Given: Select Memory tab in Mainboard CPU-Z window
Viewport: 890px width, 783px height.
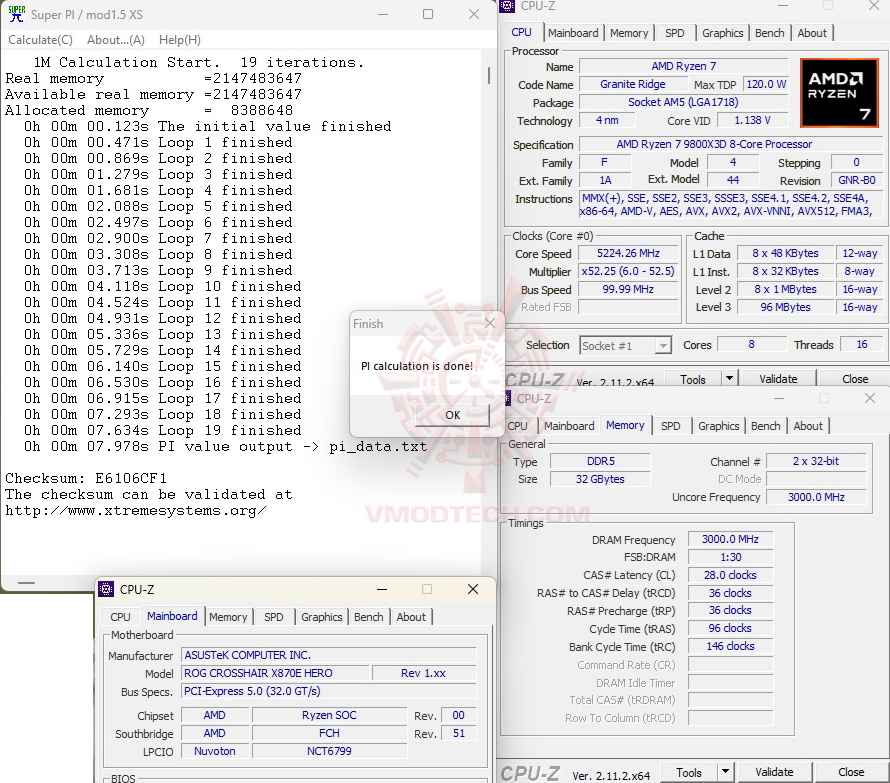Looking at the screenshot, I should point(228,617).
